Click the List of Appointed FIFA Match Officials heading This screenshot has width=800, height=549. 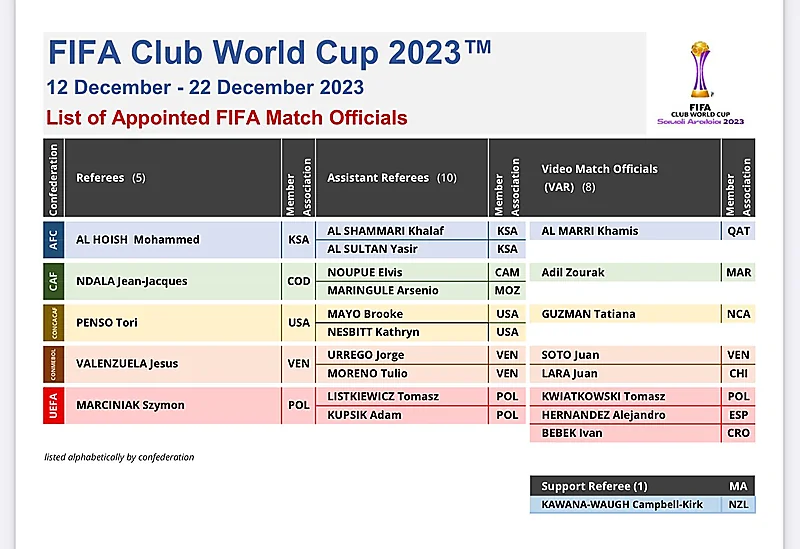(227, 118)
